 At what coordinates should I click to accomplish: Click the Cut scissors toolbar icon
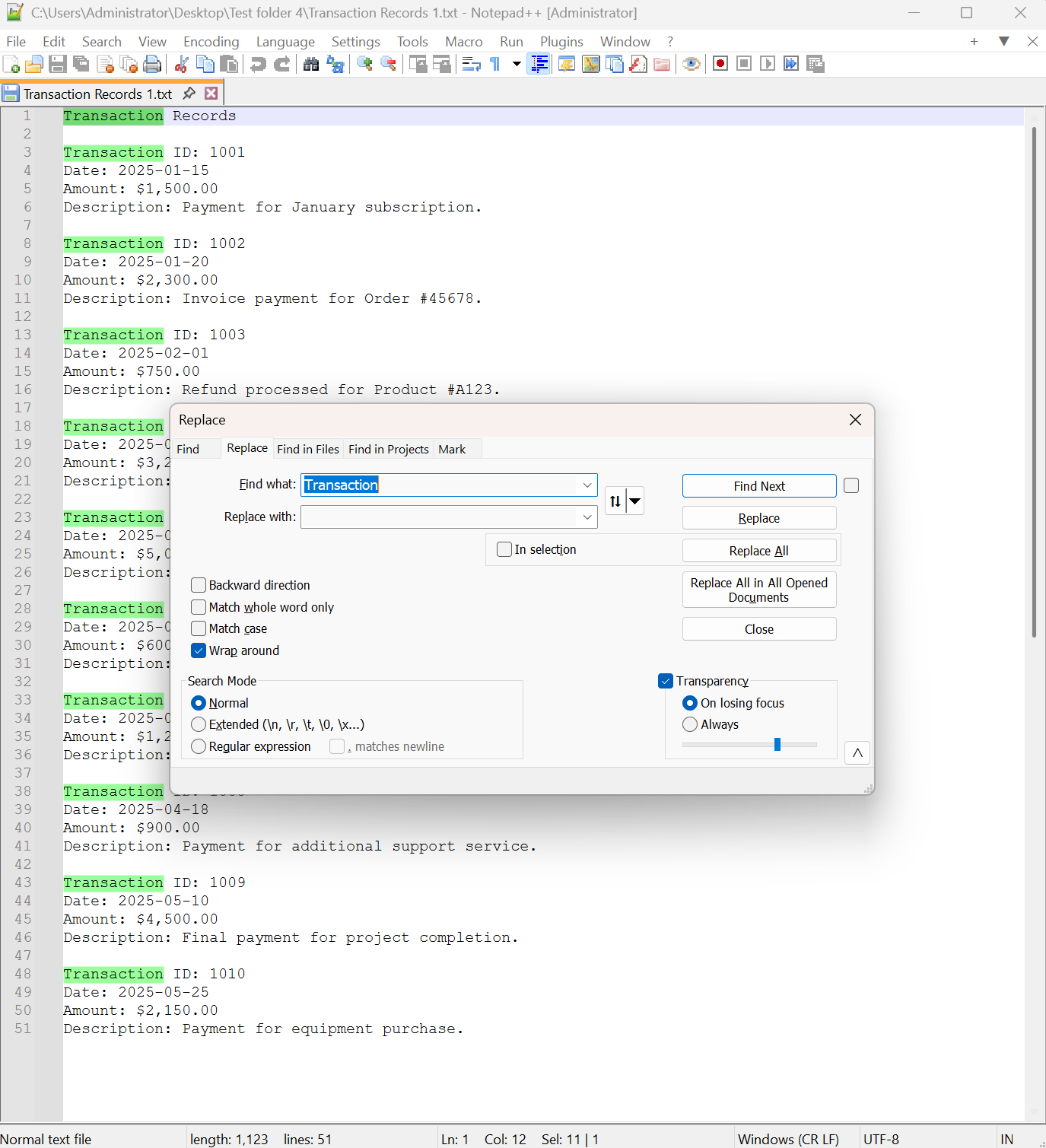[181, 64]
